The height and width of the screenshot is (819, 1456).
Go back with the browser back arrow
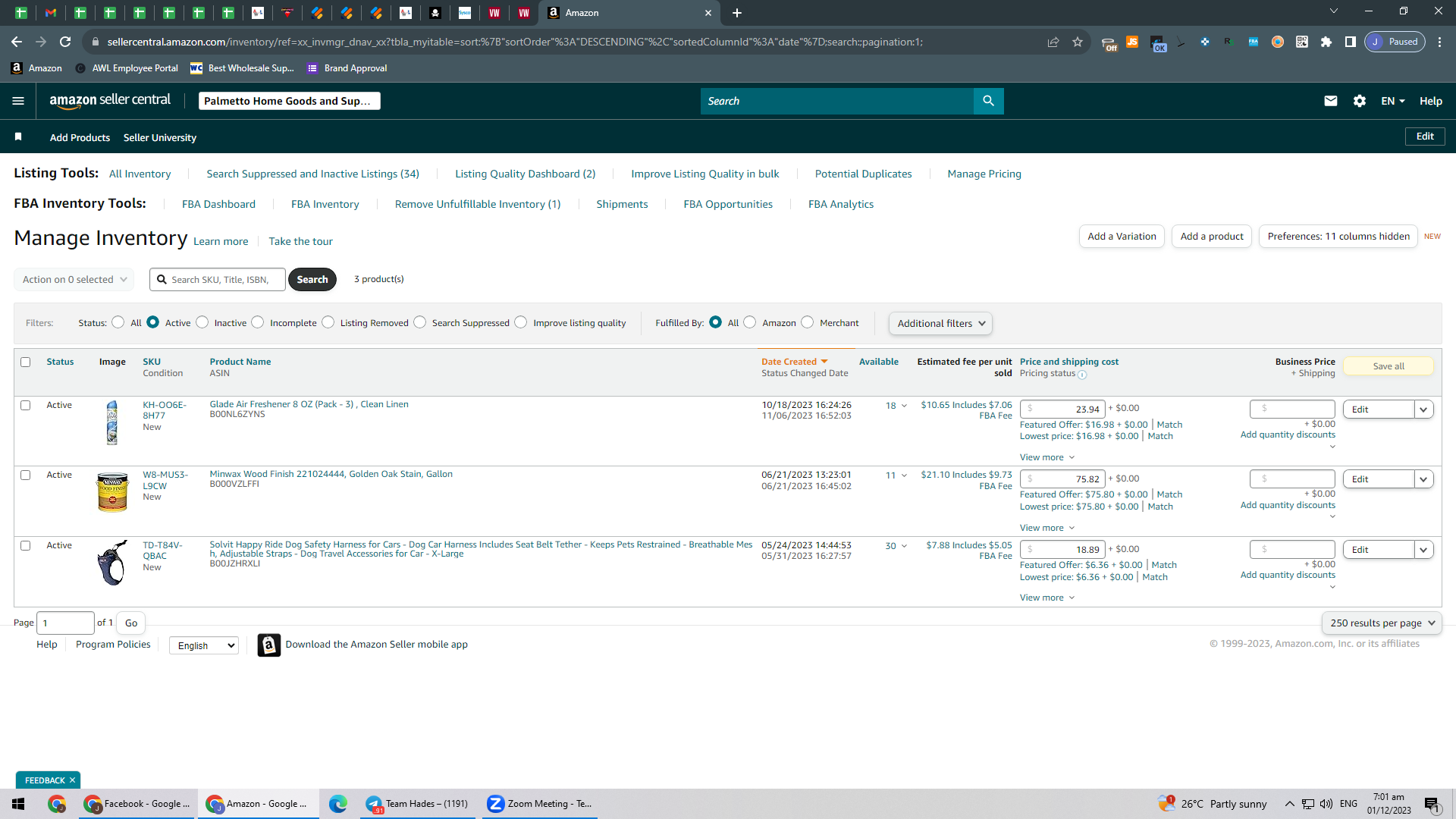click(x=17, y=42)
